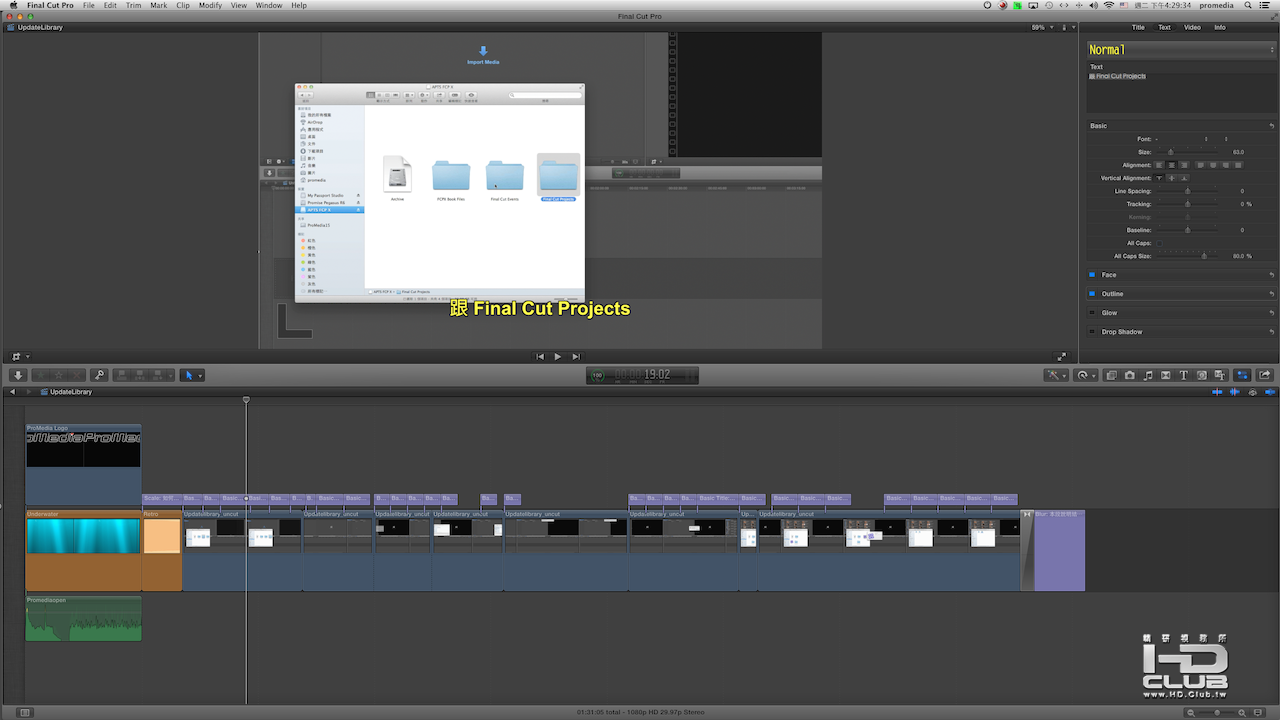
Task: Open the Titles browser T icon
Action: tap(1183, 375)
